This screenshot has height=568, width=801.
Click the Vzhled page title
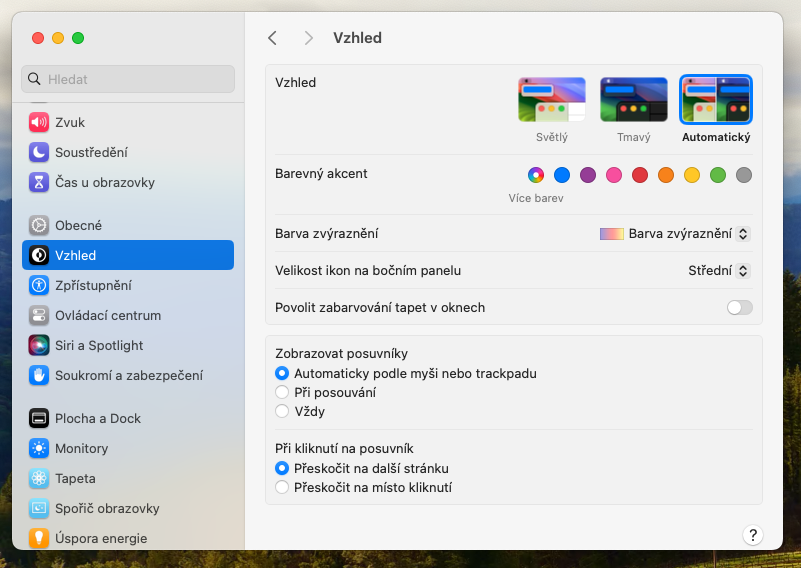(357, 38)
